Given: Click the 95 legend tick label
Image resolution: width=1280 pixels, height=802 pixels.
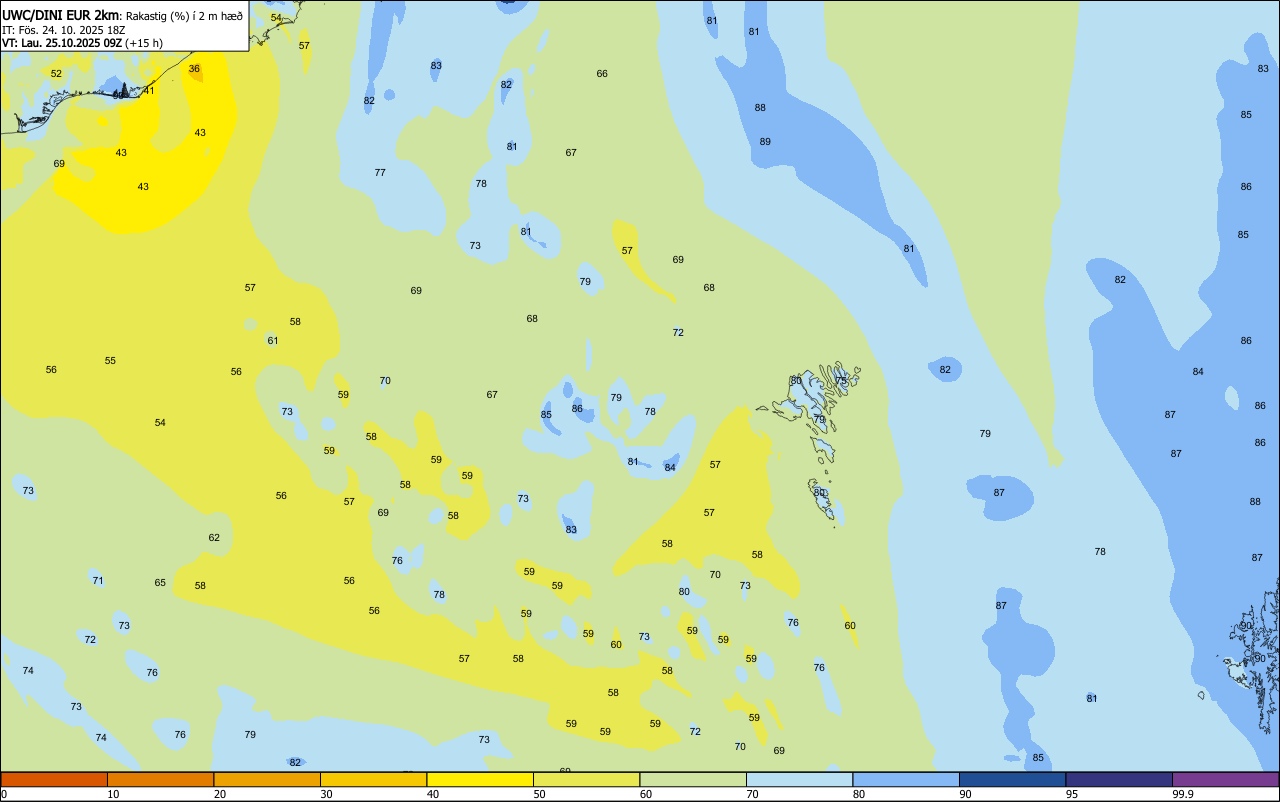Looking at the screenshot, I should (x=1071, y=794).
